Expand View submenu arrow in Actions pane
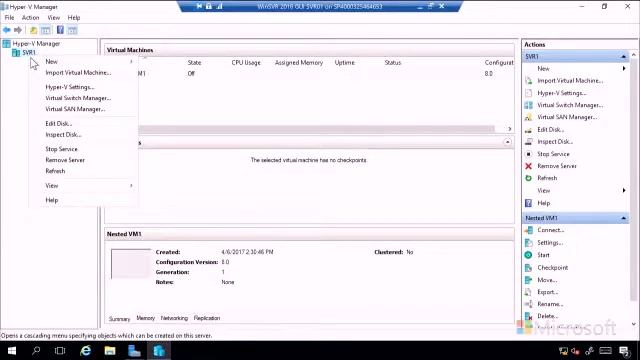 [624, 191]
